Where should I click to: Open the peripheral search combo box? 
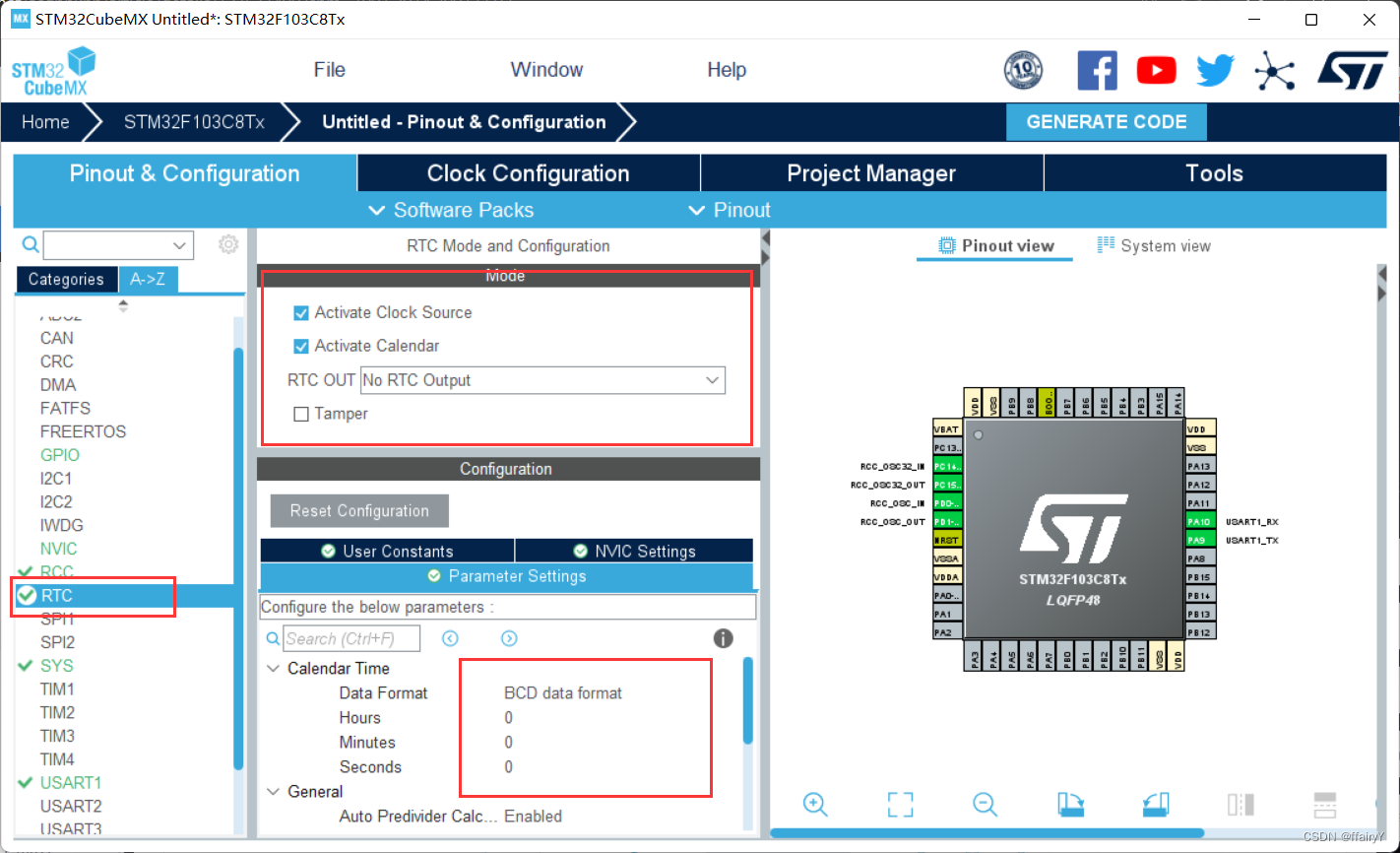(118, 245)
